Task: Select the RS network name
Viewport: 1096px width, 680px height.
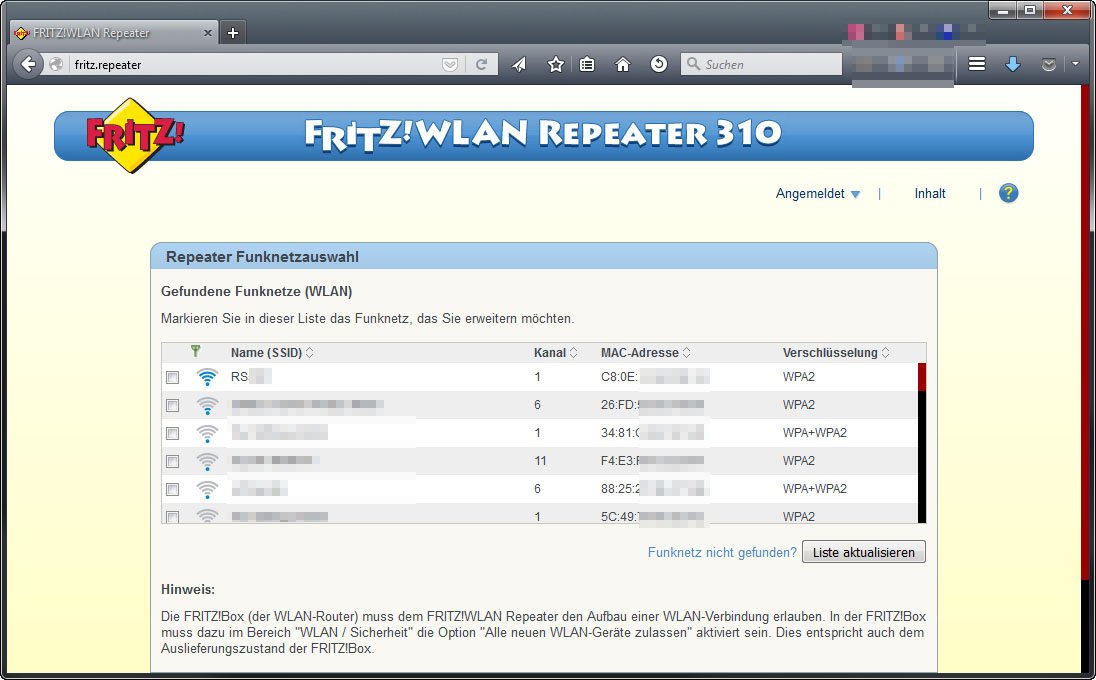Action: point(251,377)
